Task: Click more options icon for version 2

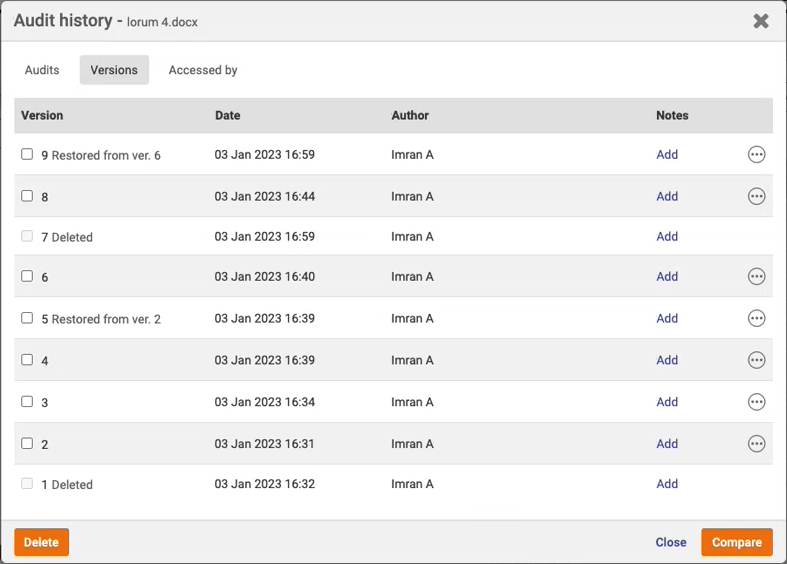Action: tap(756, 444)
